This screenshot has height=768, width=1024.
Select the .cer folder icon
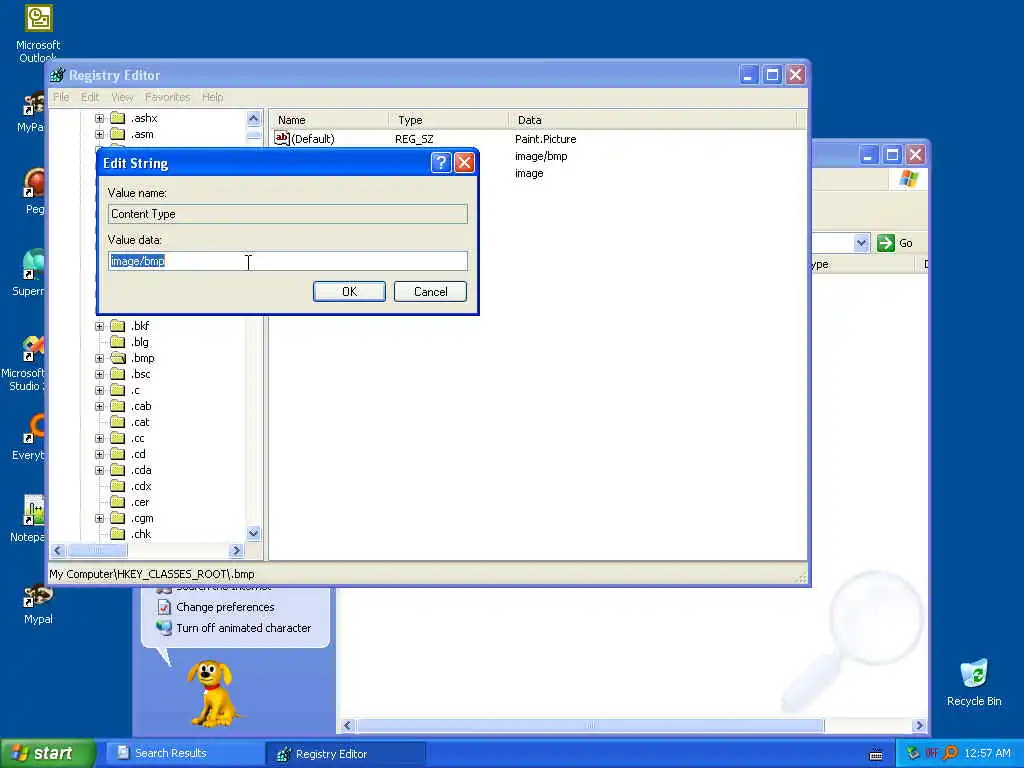(118, 502)
